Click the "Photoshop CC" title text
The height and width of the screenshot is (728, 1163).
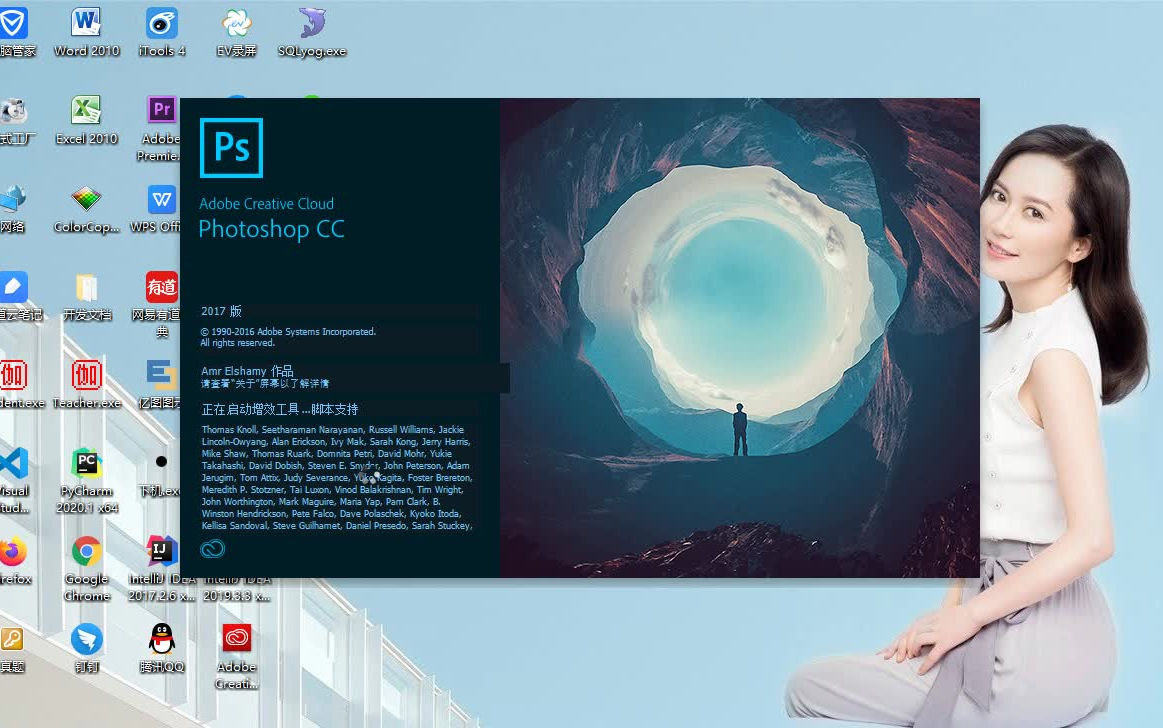coord(271,229)
